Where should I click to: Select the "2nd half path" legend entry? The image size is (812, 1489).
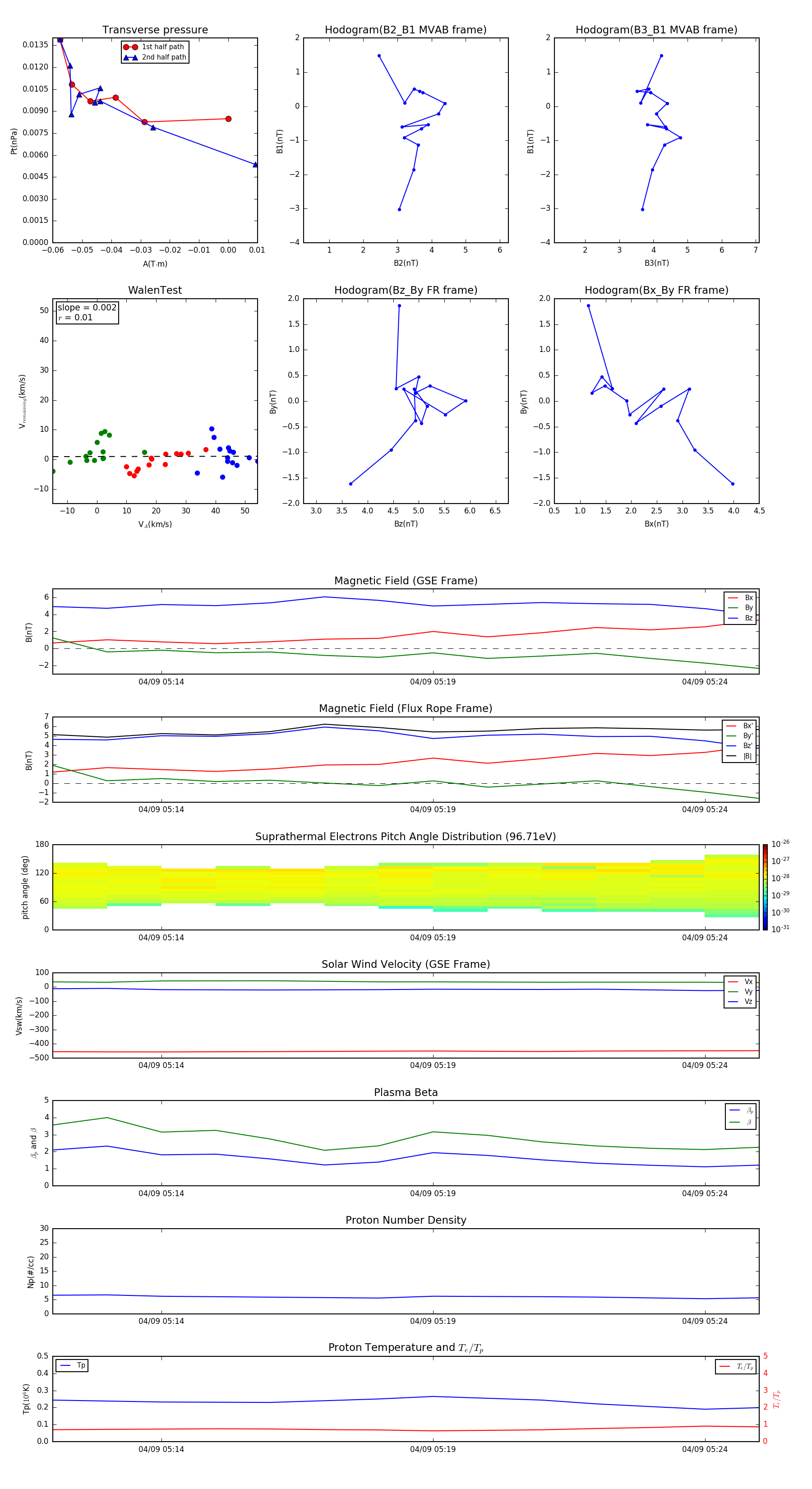[x=155, y=57]
